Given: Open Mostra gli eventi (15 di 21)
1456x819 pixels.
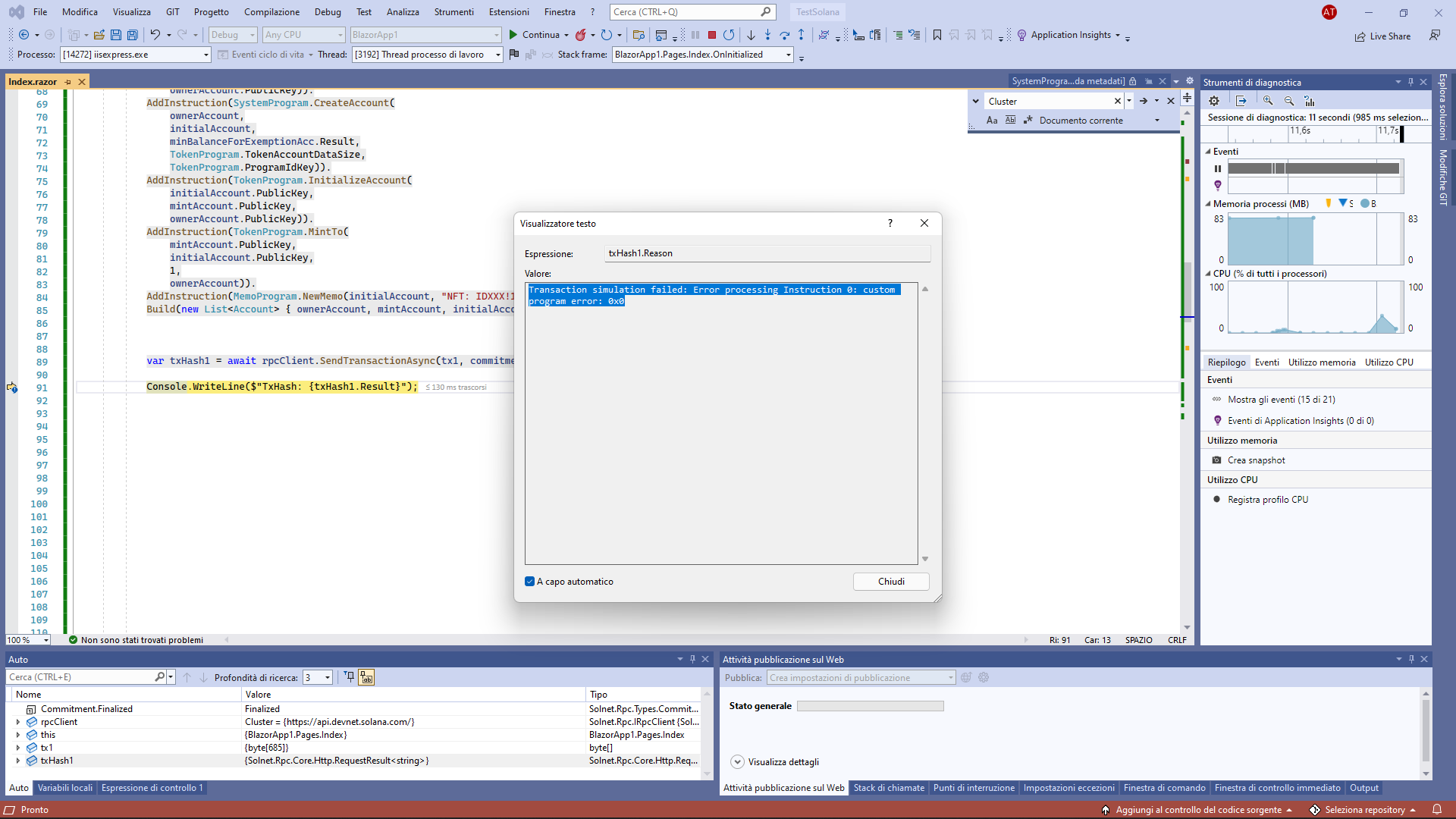Looking at the screenshot, I should coord(1281,399).
